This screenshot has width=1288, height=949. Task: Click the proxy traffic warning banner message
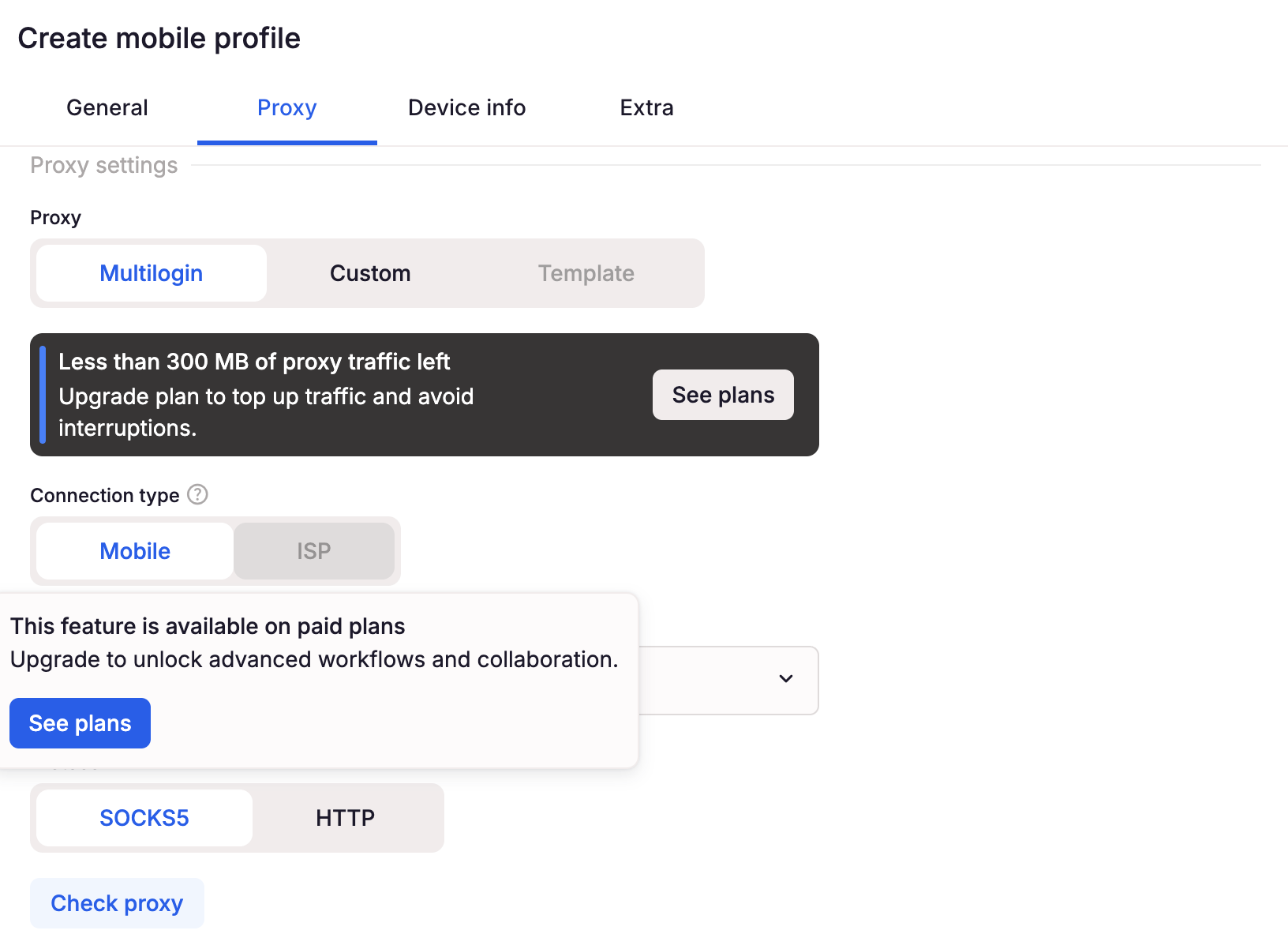click(x=266, y=395)
